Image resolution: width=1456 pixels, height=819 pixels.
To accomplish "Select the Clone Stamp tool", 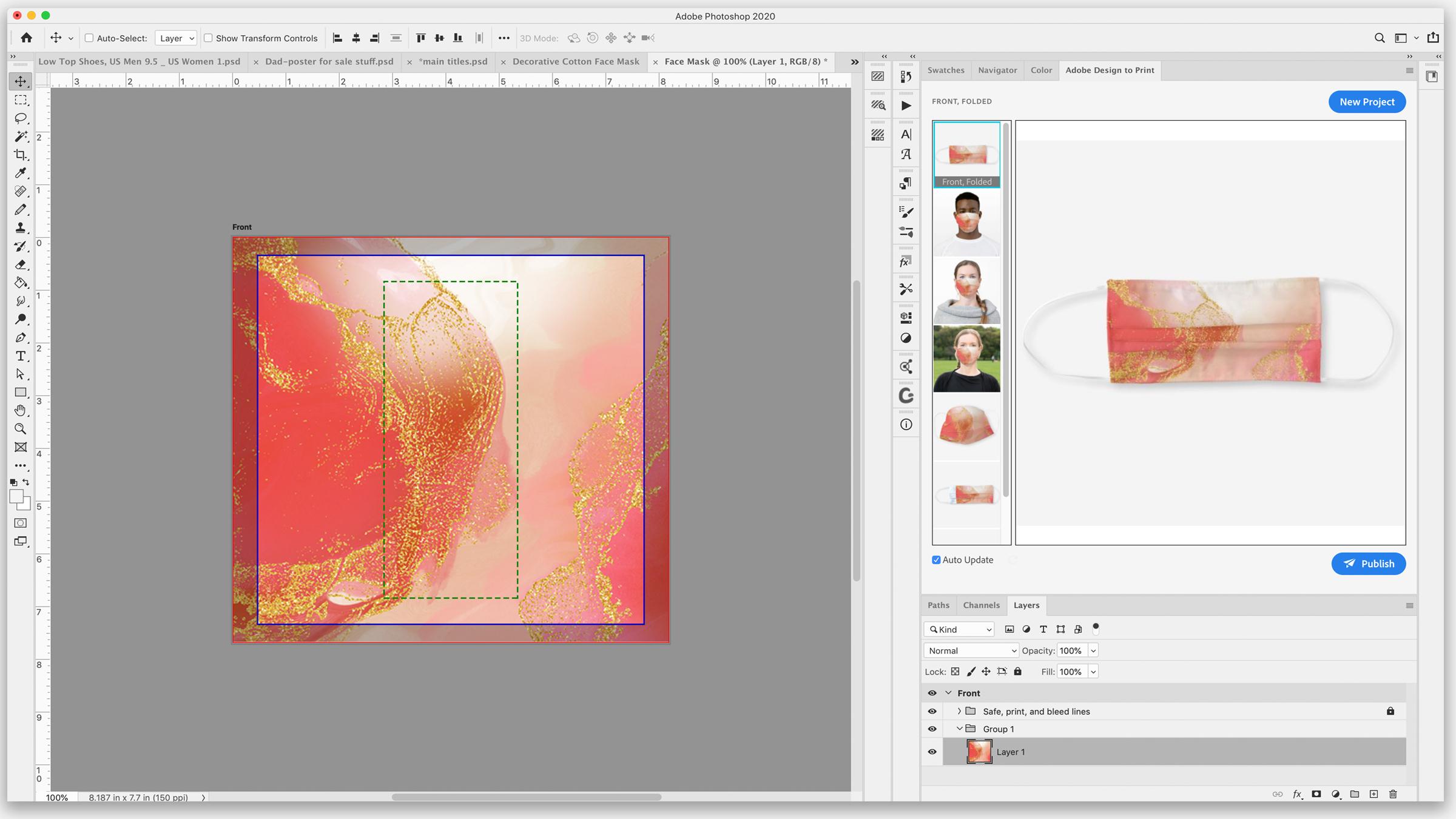I will (21, 228).
